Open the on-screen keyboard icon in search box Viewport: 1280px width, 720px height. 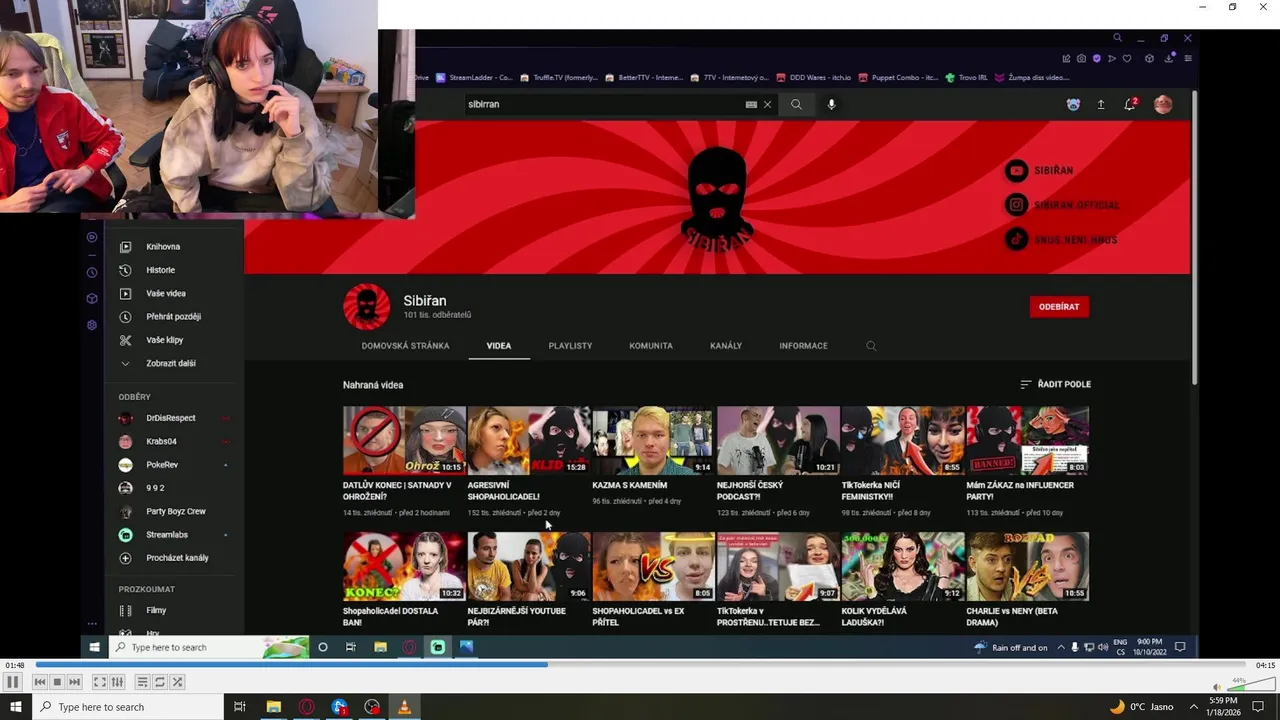pyautogui.click(x=751, y=104)
